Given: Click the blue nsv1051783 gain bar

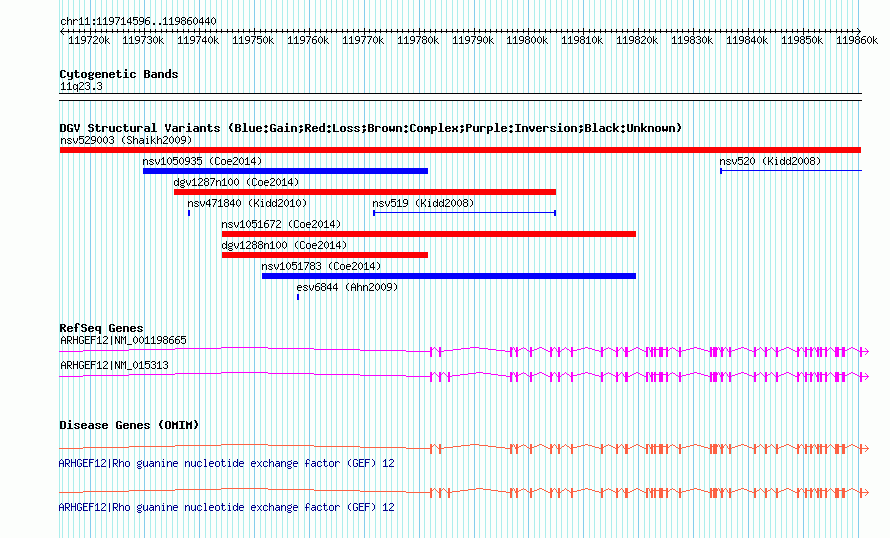Looking at the screenshot, I should tap(449, 276).
